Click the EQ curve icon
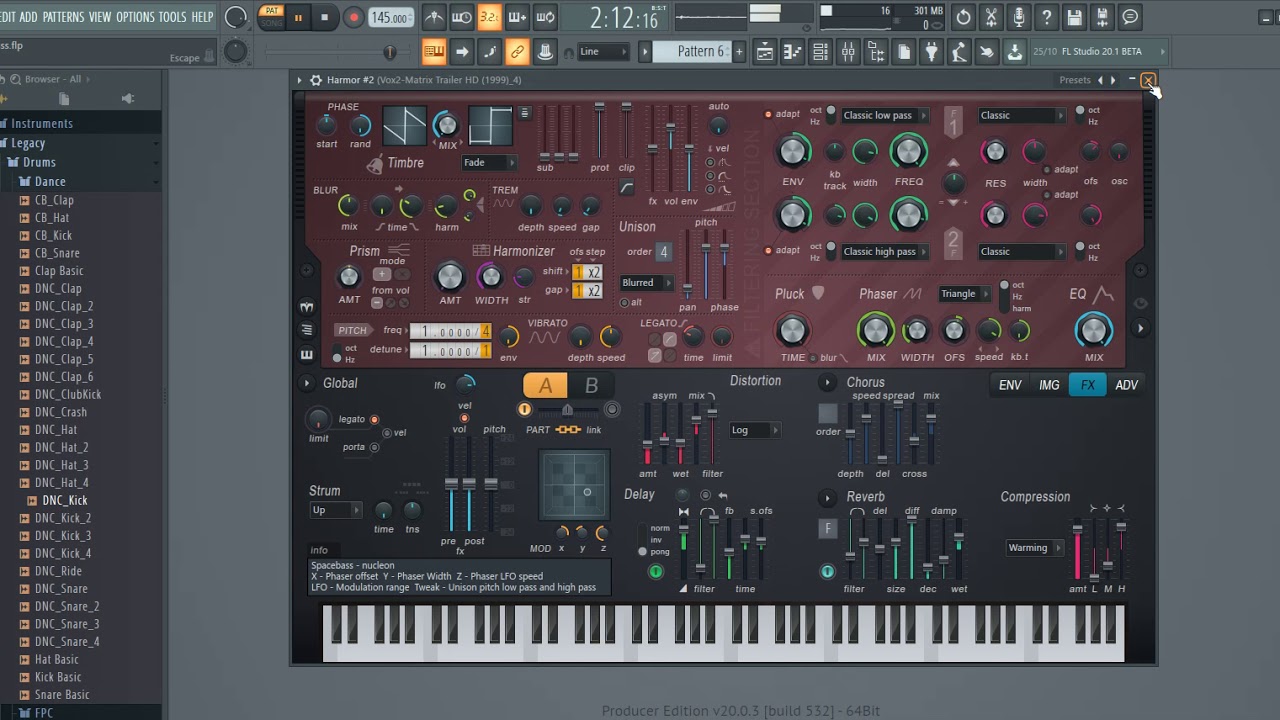The height and width of the screenshot is (720, 1280). pyautogui.click(x=1103, y=294)
